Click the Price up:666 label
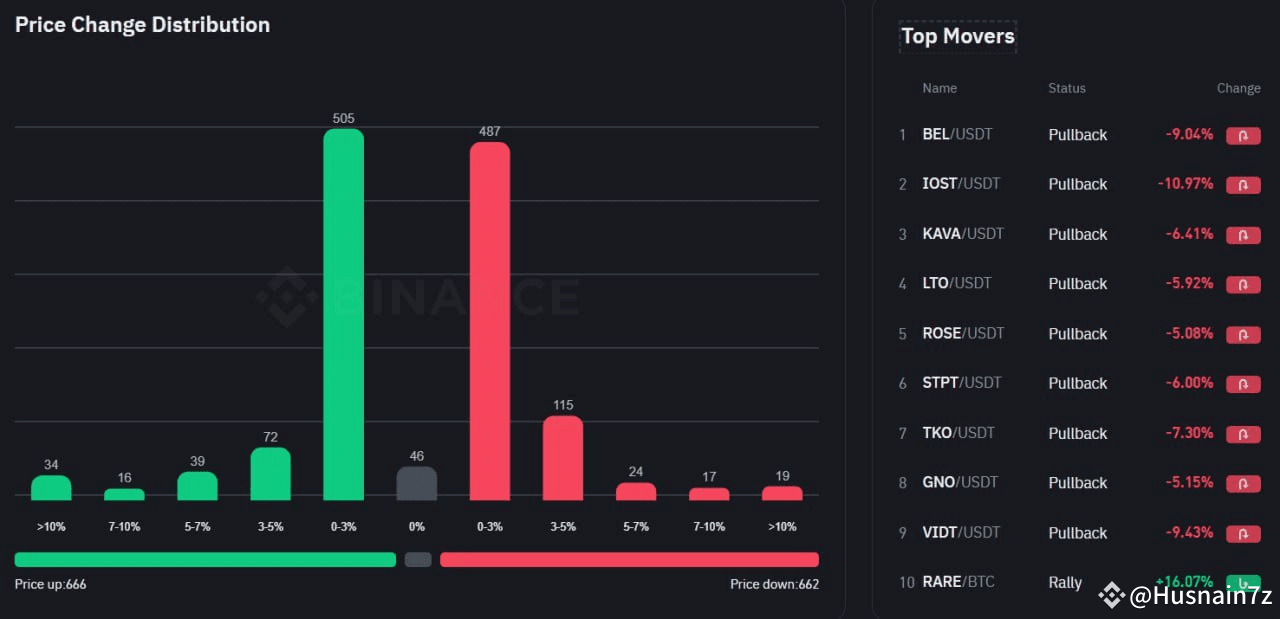The width and height of the screenshot is (1280, 619). [x=50, y=584]
